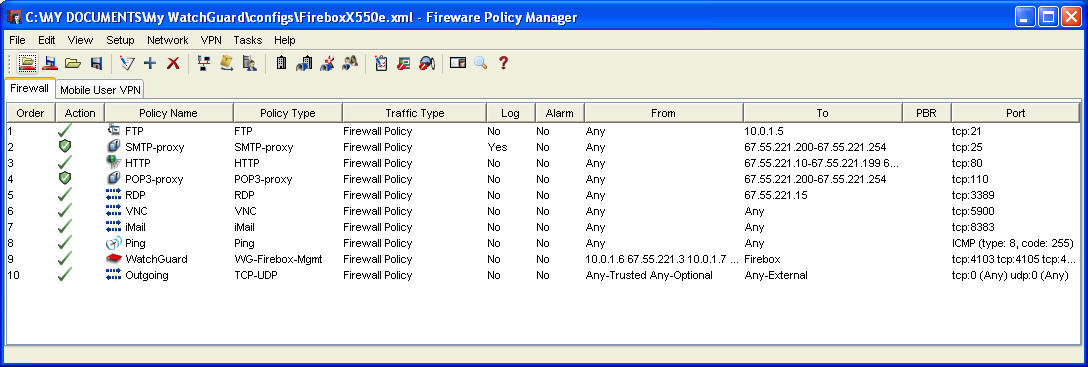Click the blue plus add policy icon
This screenshot has height=367, width=1088.
[150, 63]
